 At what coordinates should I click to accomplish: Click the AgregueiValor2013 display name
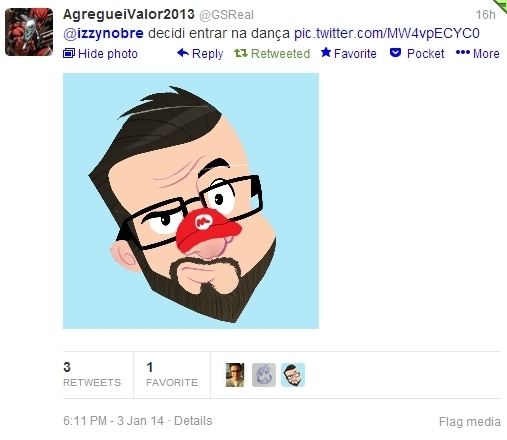point(129,14)
